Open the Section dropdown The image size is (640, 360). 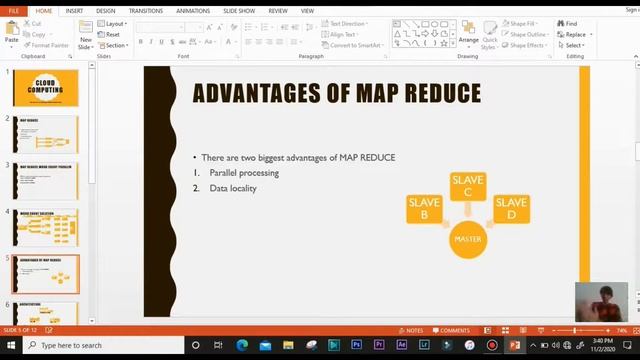click(x=113, y=45)
